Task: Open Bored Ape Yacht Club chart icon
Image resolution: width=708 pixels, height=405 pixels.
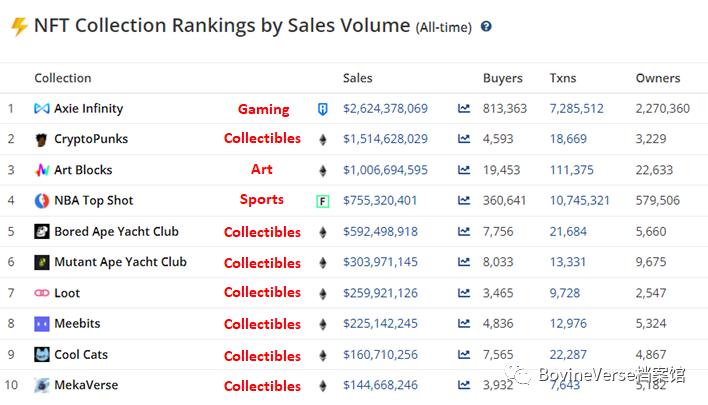Action: 464,232
